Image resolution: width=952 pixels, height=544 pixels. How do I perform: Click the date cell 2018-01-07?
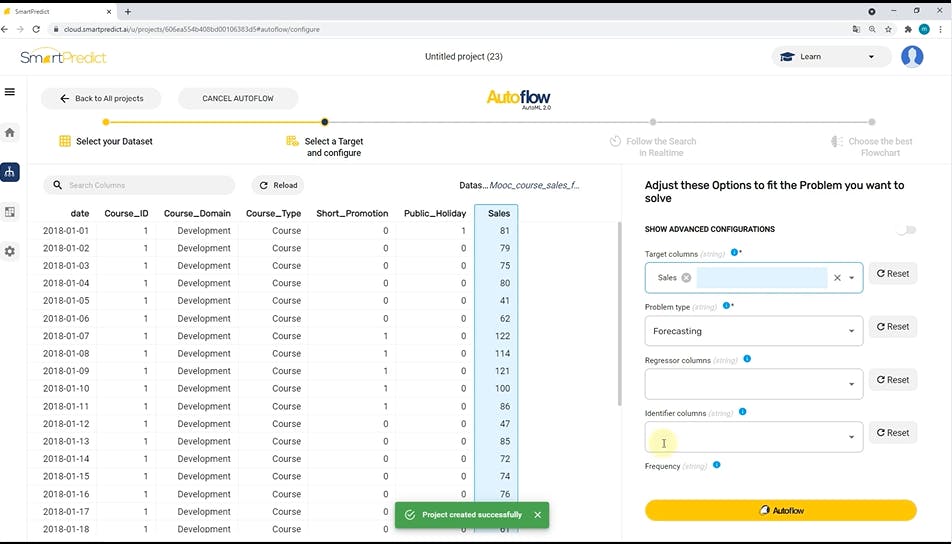[x=66, y=336]
